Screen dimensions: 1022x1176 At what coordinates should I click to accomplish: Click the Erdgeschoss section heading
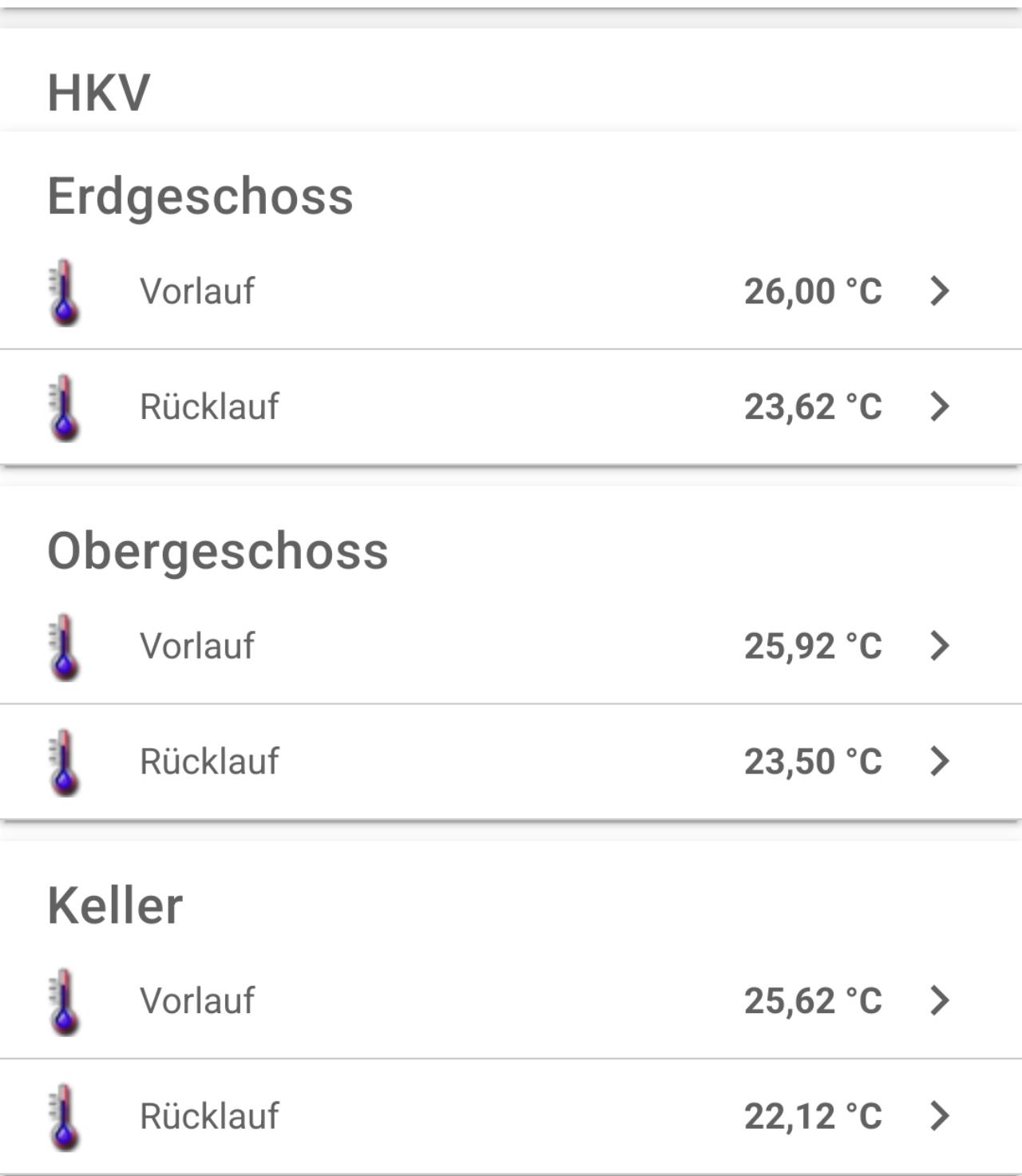coord(200,196)
